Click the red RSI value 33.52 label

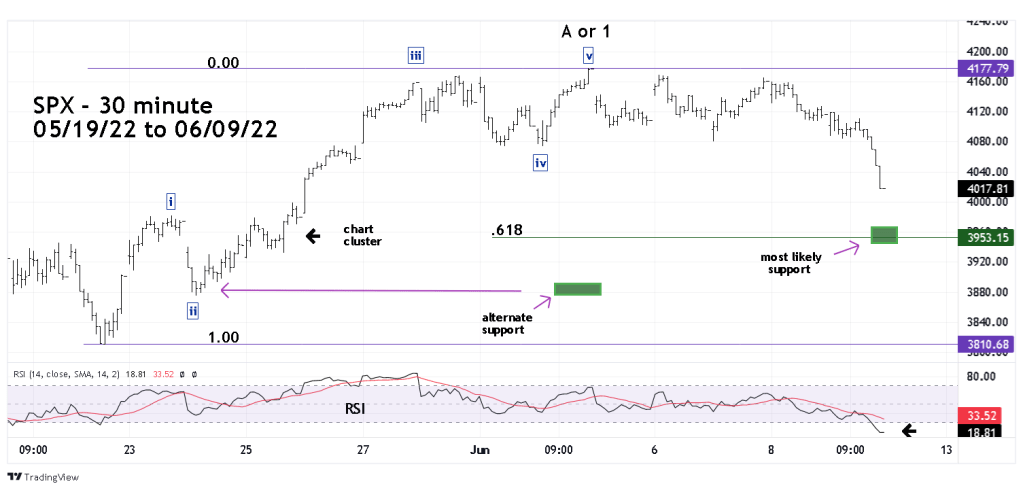[986, 415]
